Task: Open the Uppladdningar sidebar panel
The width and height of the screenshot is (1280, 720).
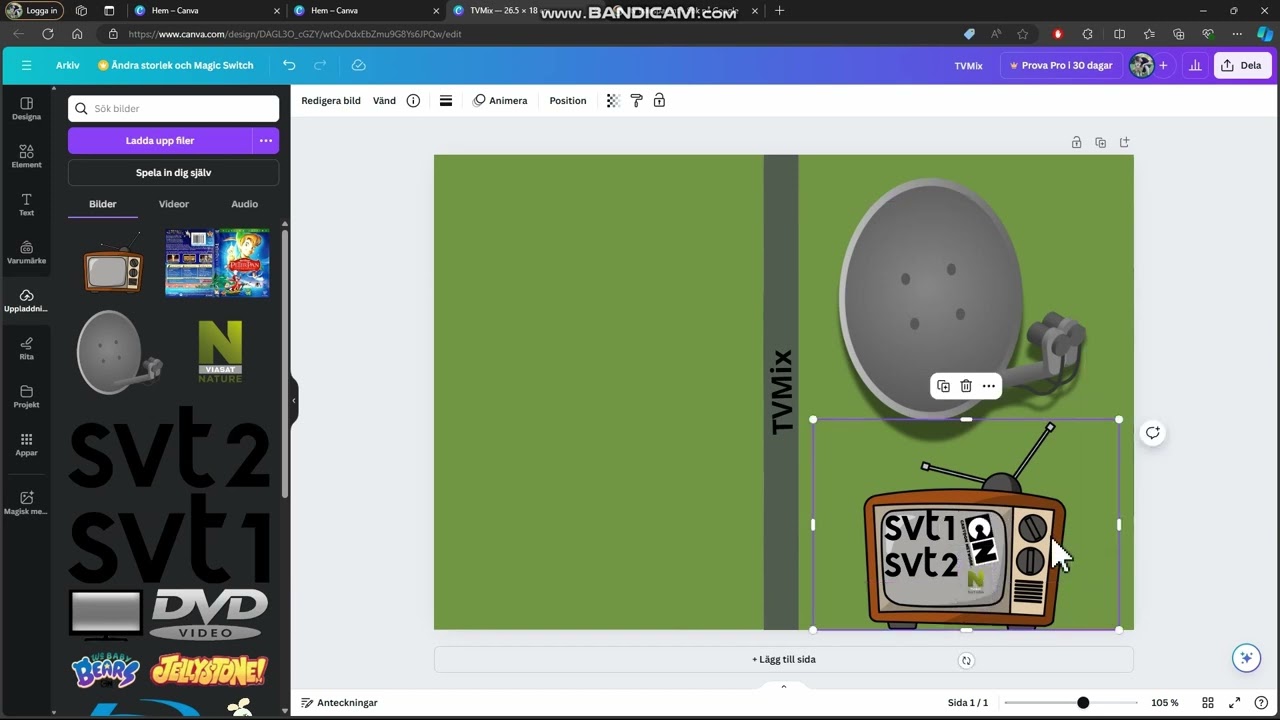Action: (x=26, y=301)
